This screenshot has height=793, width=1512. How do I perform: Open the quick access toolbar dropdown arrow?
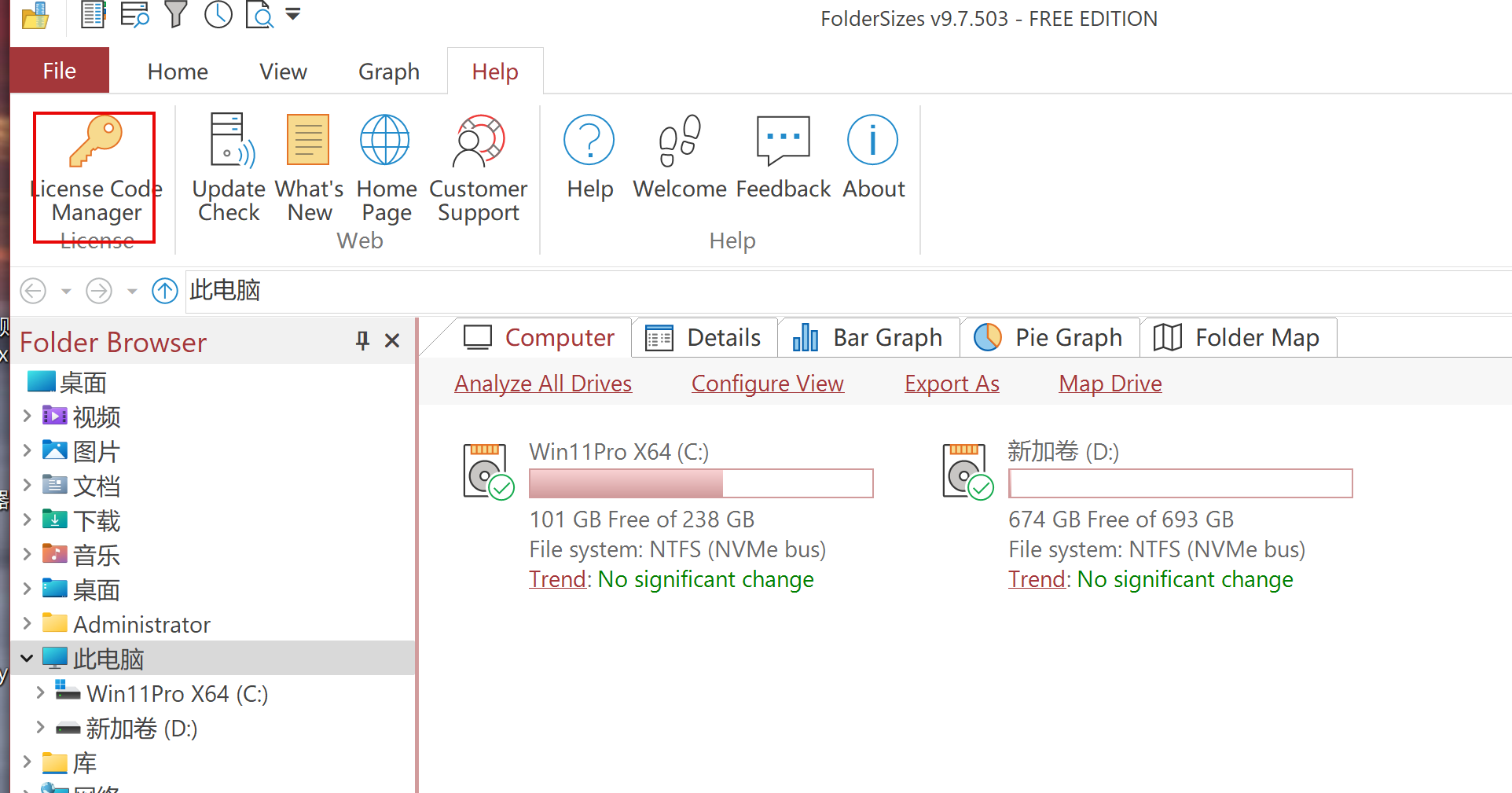[293, 14]
